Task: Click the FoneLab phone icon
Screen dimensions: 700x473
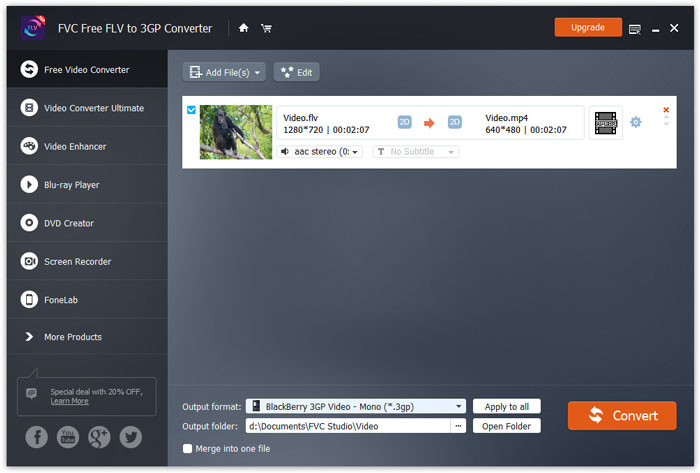Action: tap(29, 299)
